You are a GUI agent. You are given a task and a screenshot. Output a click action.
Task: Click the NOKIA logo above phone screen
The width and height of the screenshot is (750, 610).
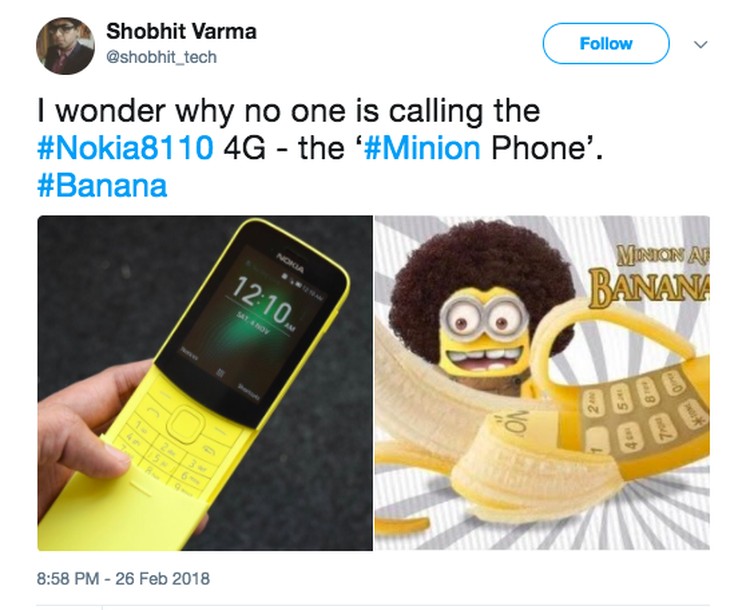[290, 263]
